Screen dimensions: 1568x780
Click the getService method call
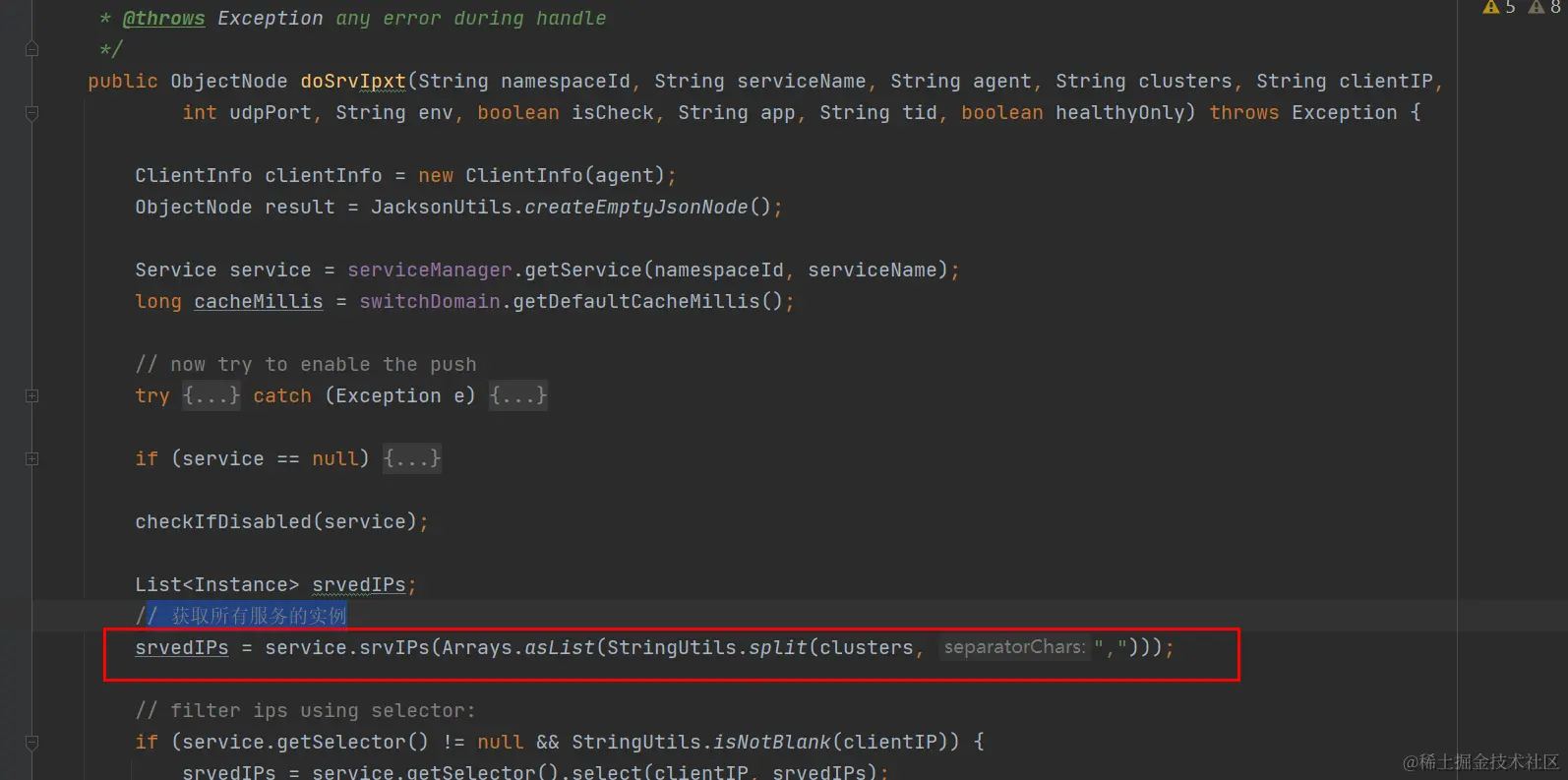pos(583,270)
